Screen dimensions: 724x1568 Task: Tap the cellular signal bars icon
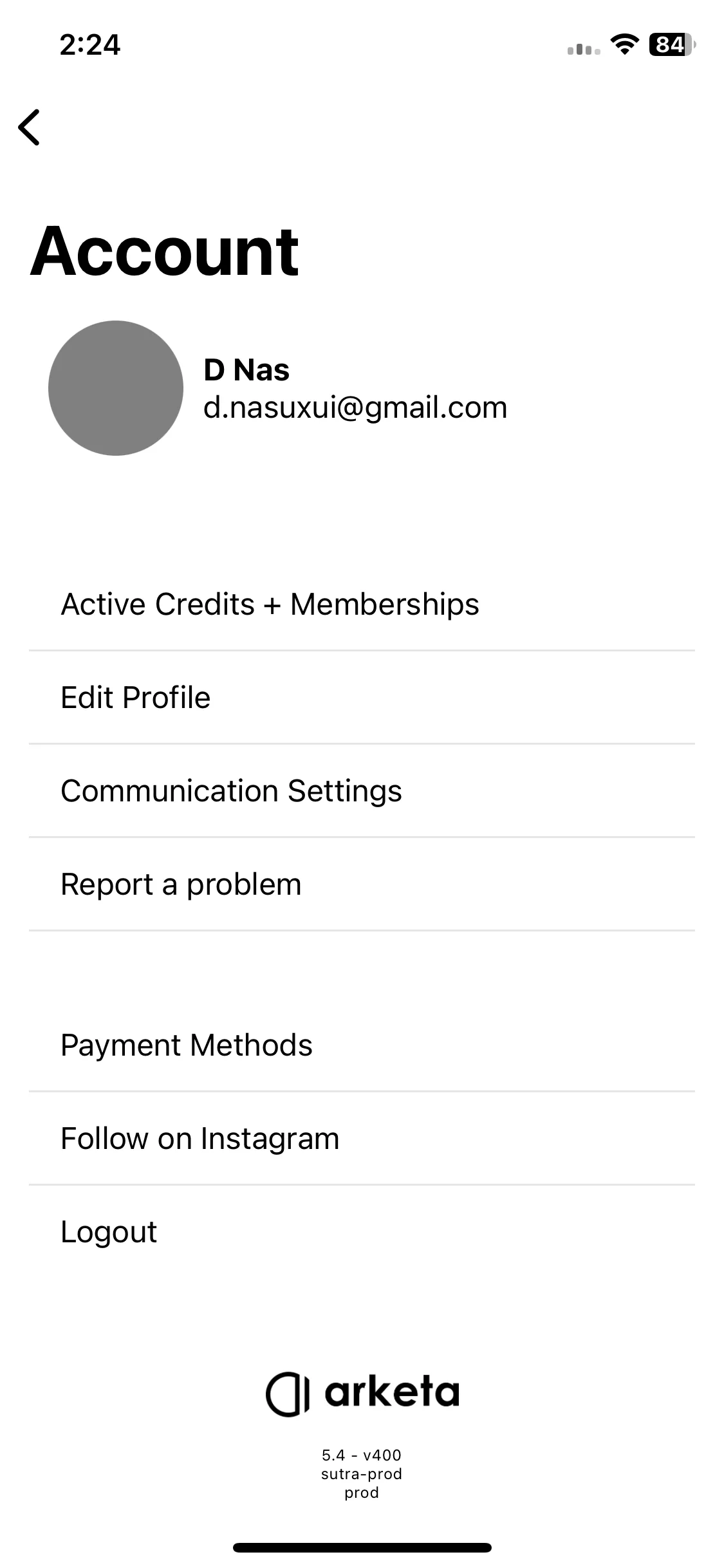[584, 49]
